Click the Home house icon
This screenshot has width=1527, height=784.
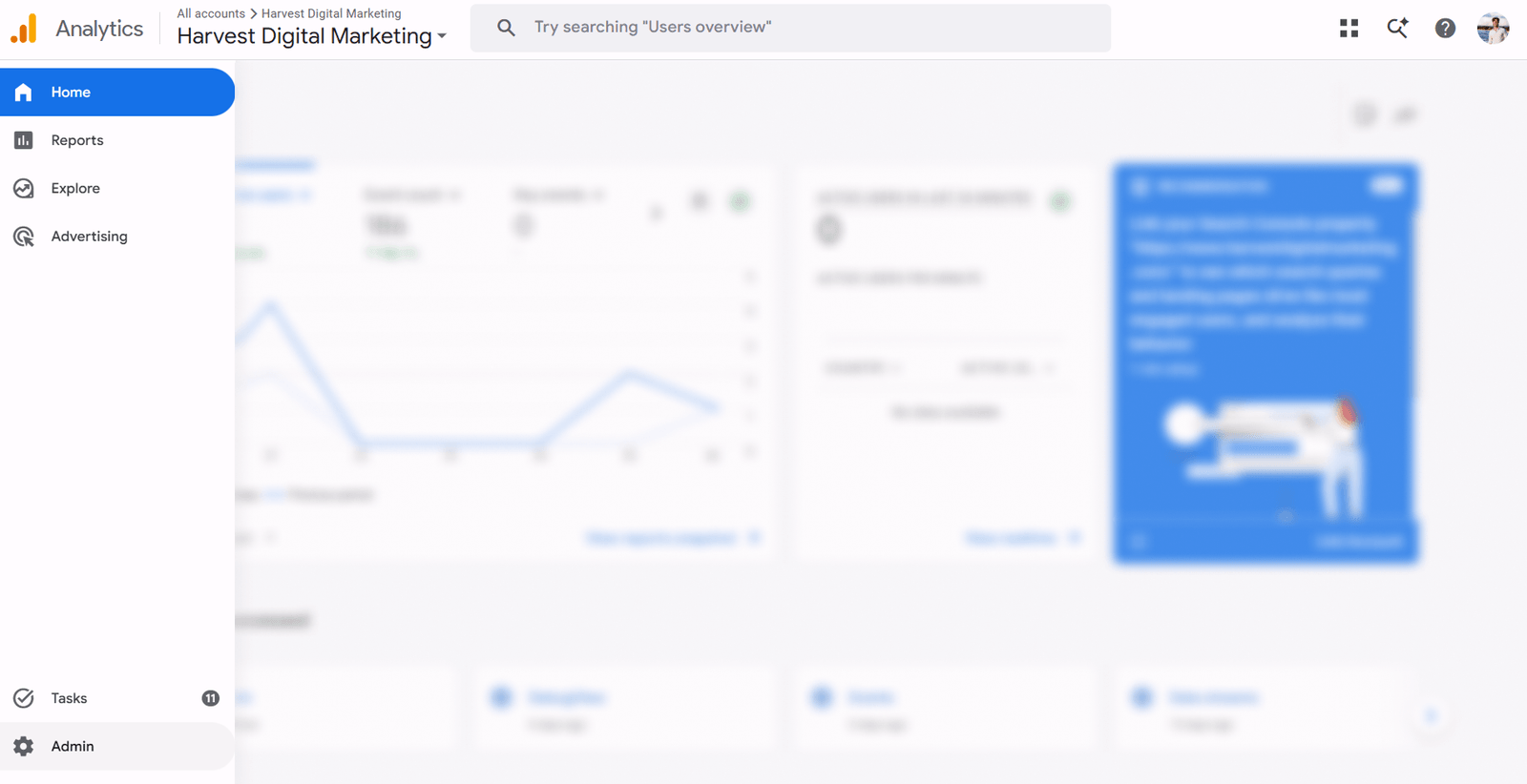24,93
